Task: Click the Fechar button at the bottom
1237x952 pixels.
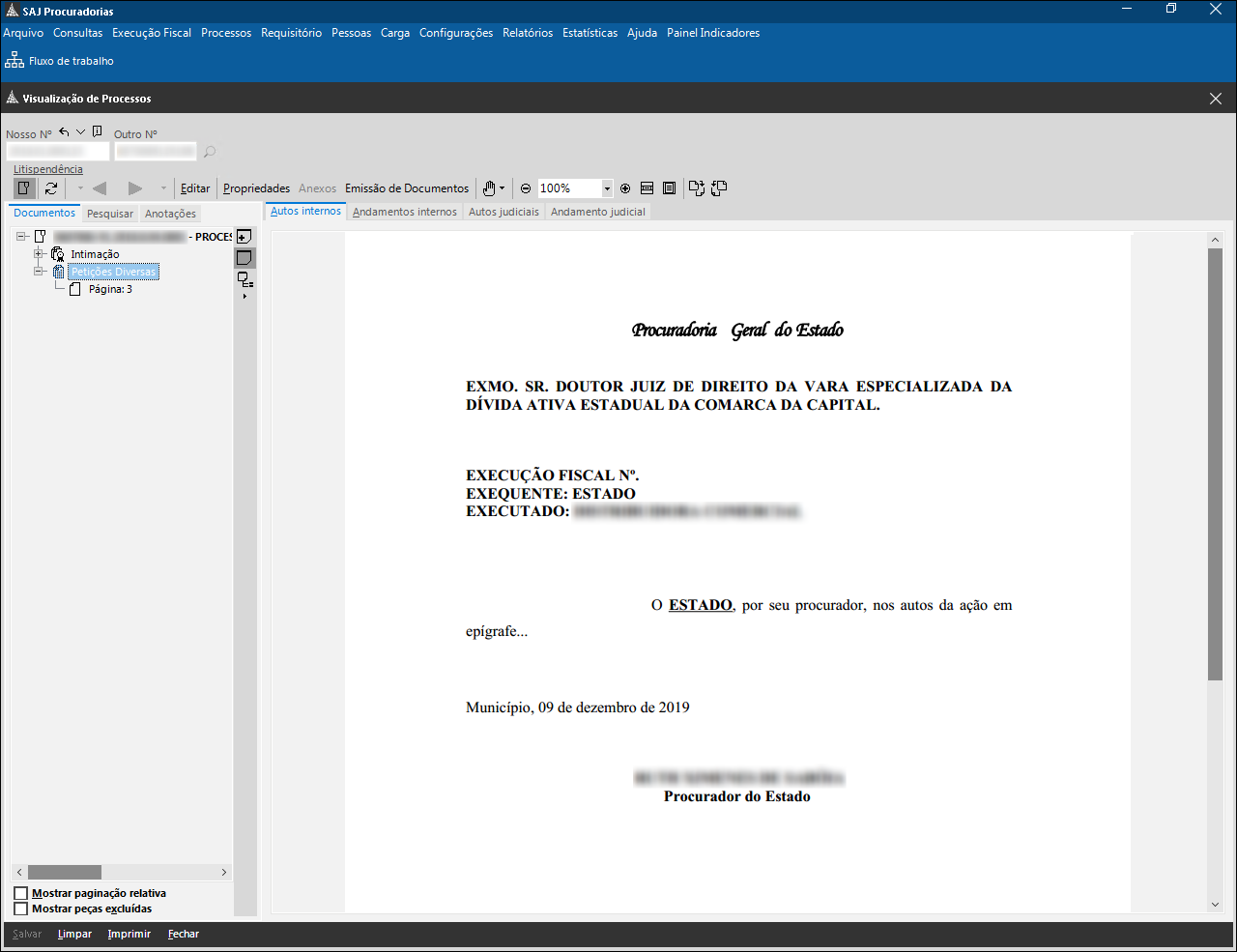Action: click(183, 934)
